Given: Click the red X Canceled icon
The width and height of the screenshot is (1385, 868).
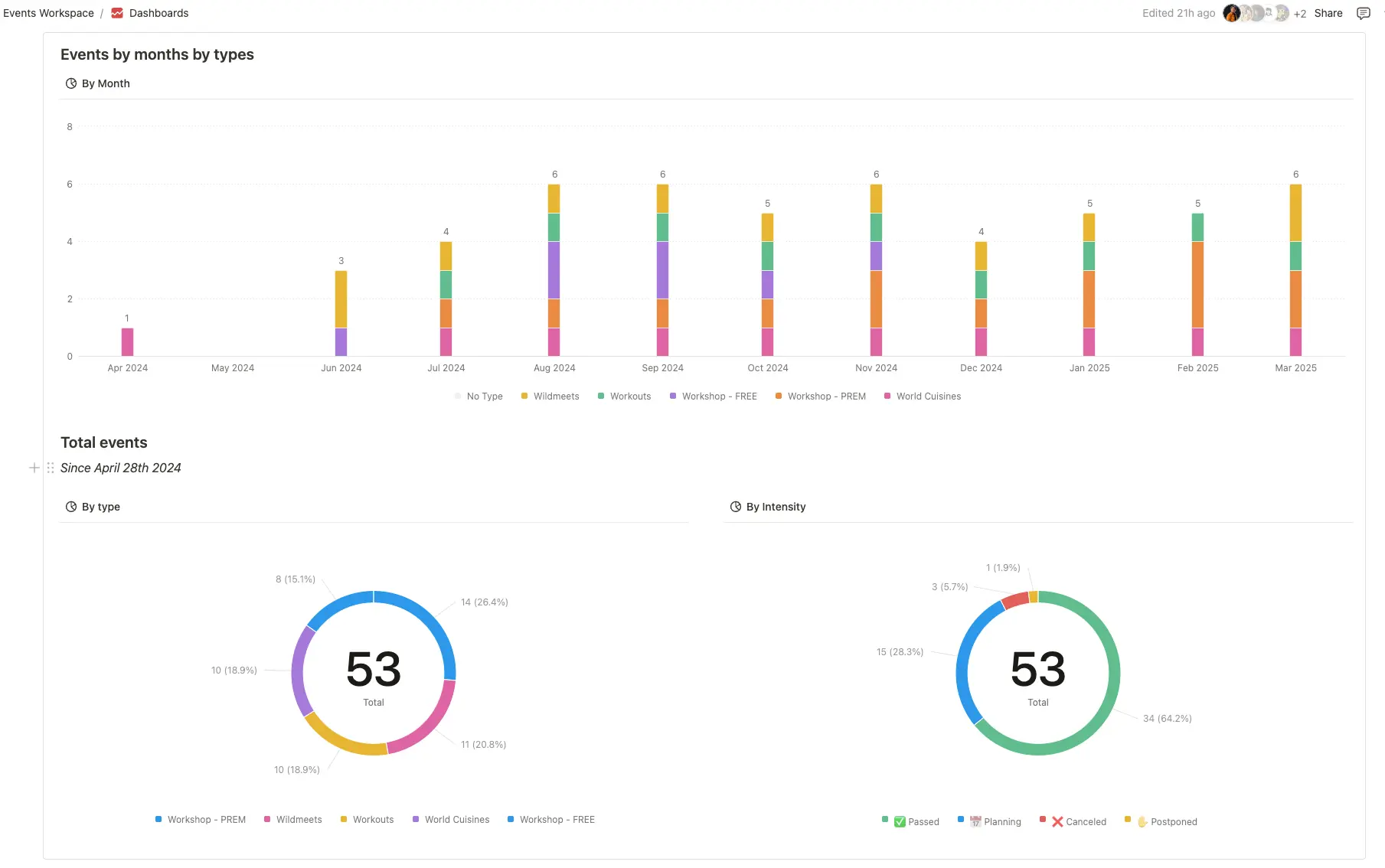Looking at the screenshot, I should 1057,822.
